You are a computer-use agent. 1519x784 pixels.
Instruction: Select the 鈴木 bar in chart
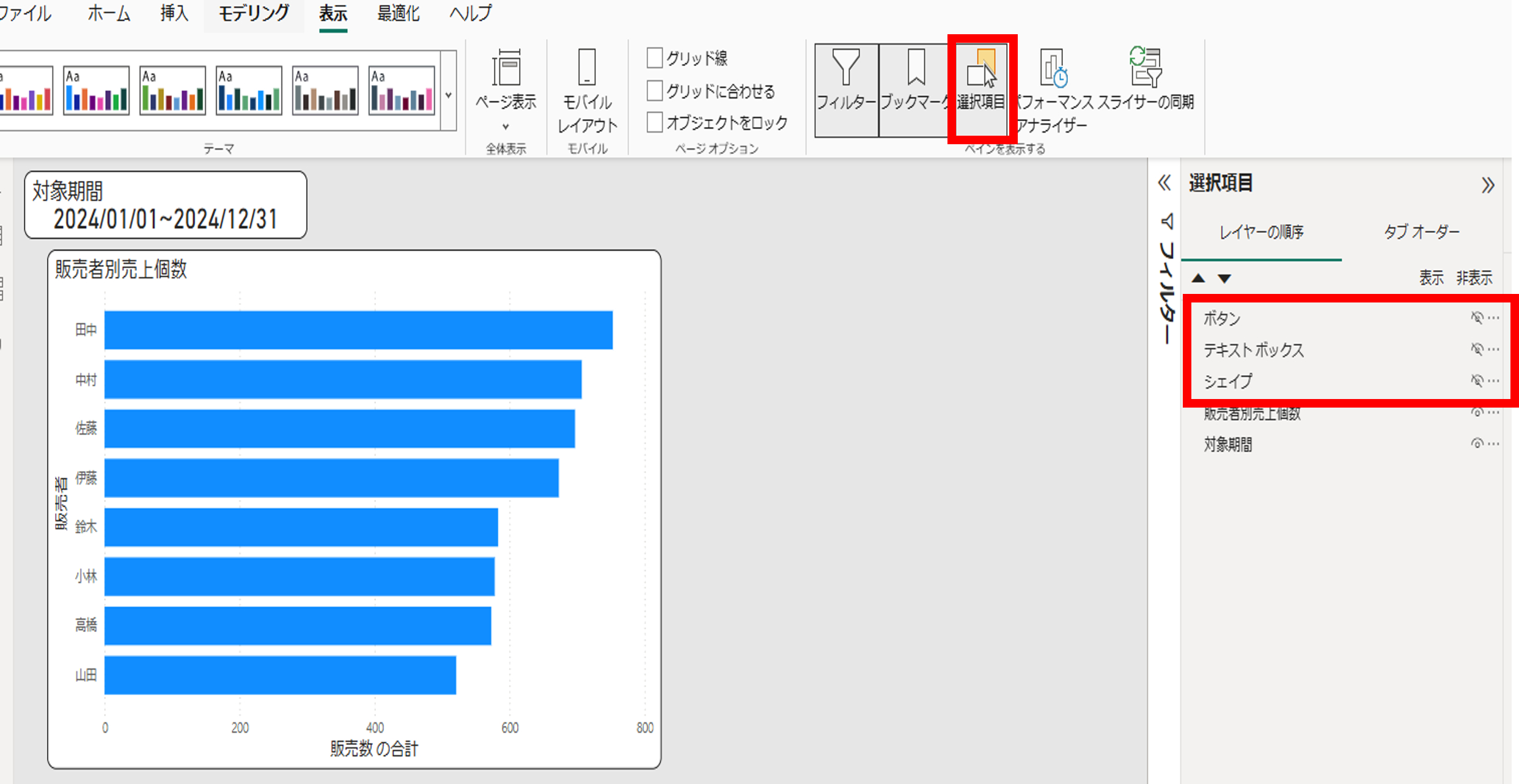pyautogui.click(x=301, y=527)
